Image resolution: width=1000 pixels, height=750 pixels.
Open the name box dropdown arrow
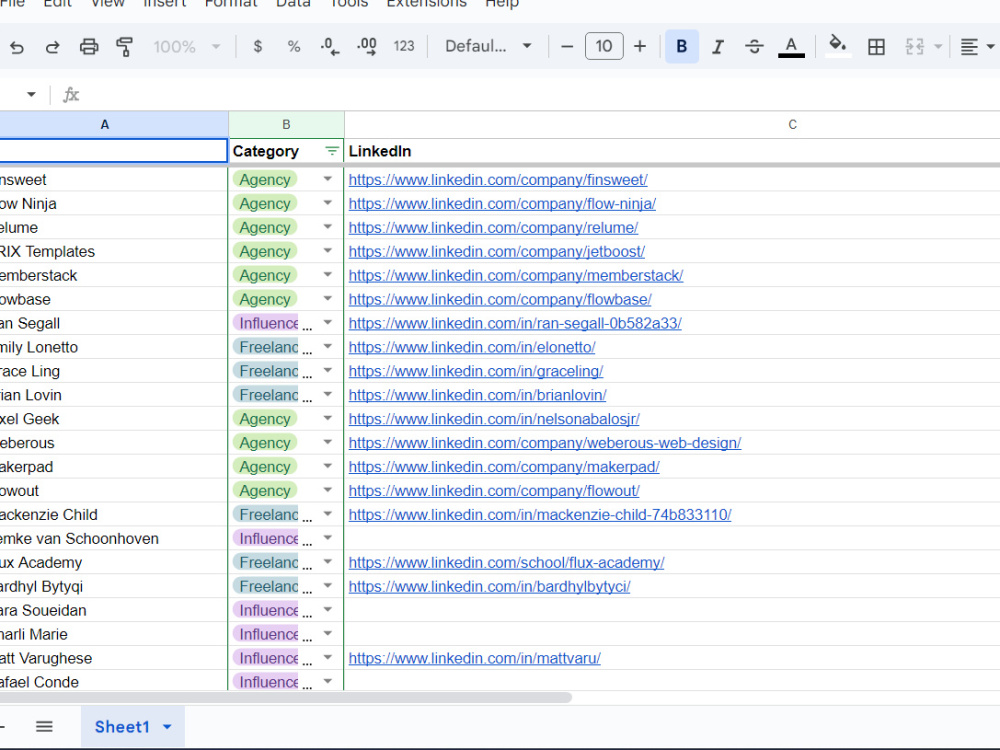(31, 94)
